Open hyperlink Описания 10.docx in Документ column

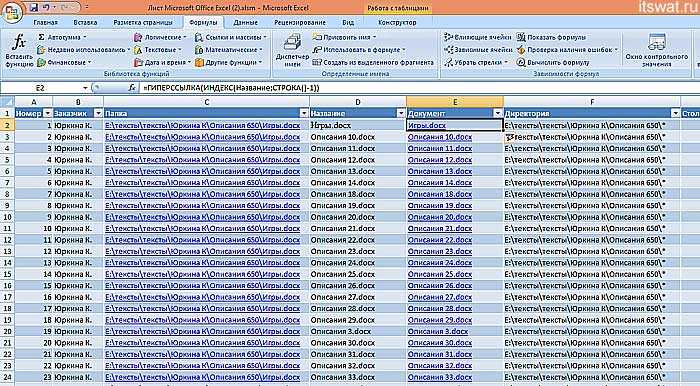pyautogui.click(x=440, y=137)
